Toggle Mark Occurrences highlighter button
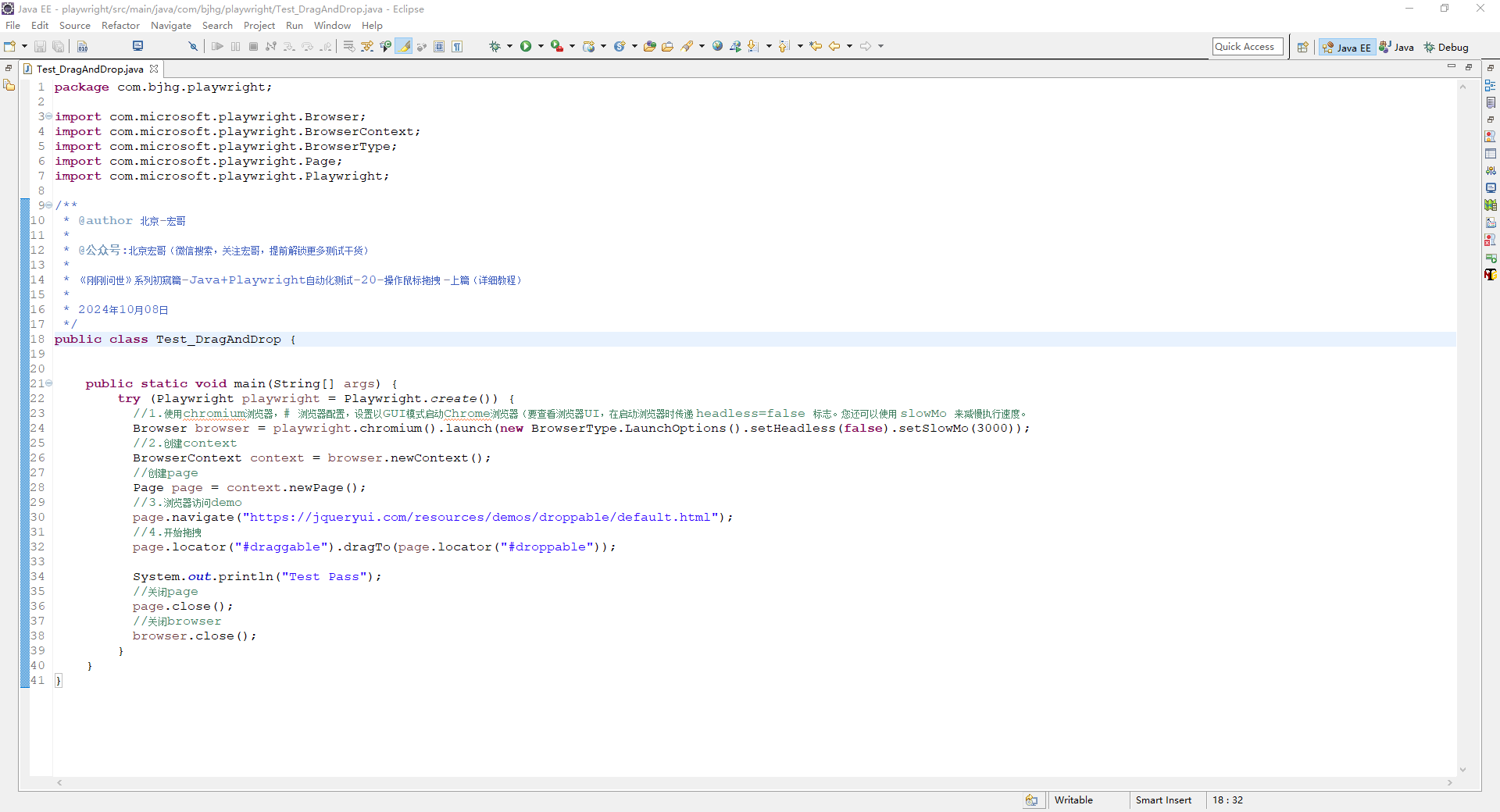 tap(404, 47)
